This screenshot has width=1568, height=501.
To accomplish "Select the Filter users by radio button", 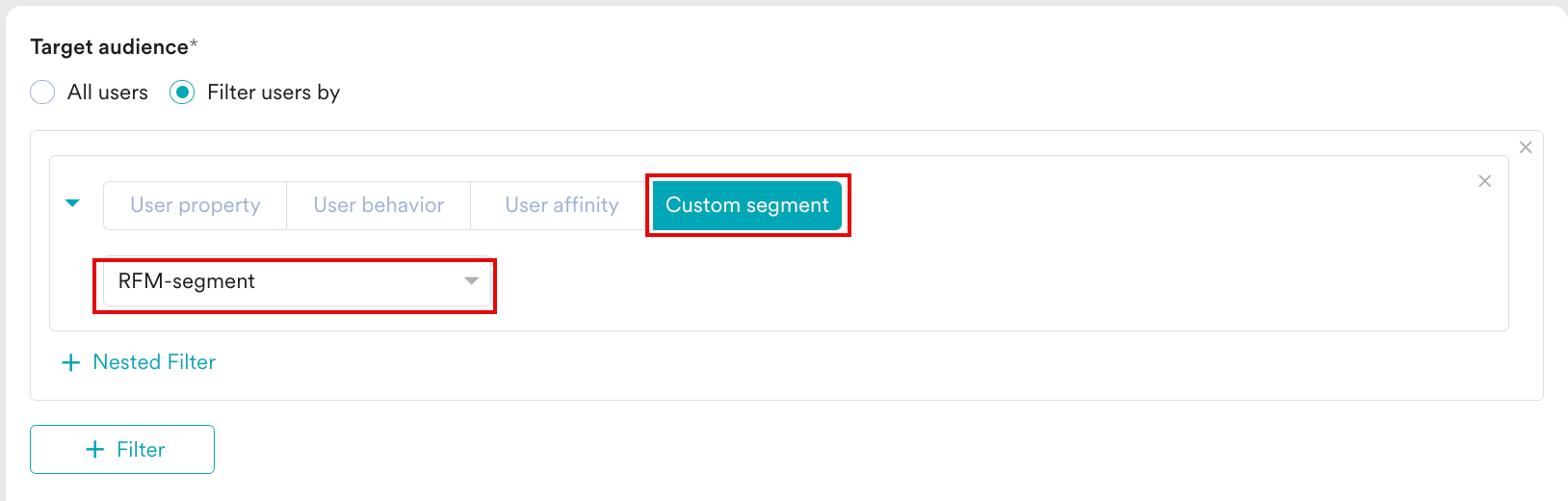I will 182,92.
